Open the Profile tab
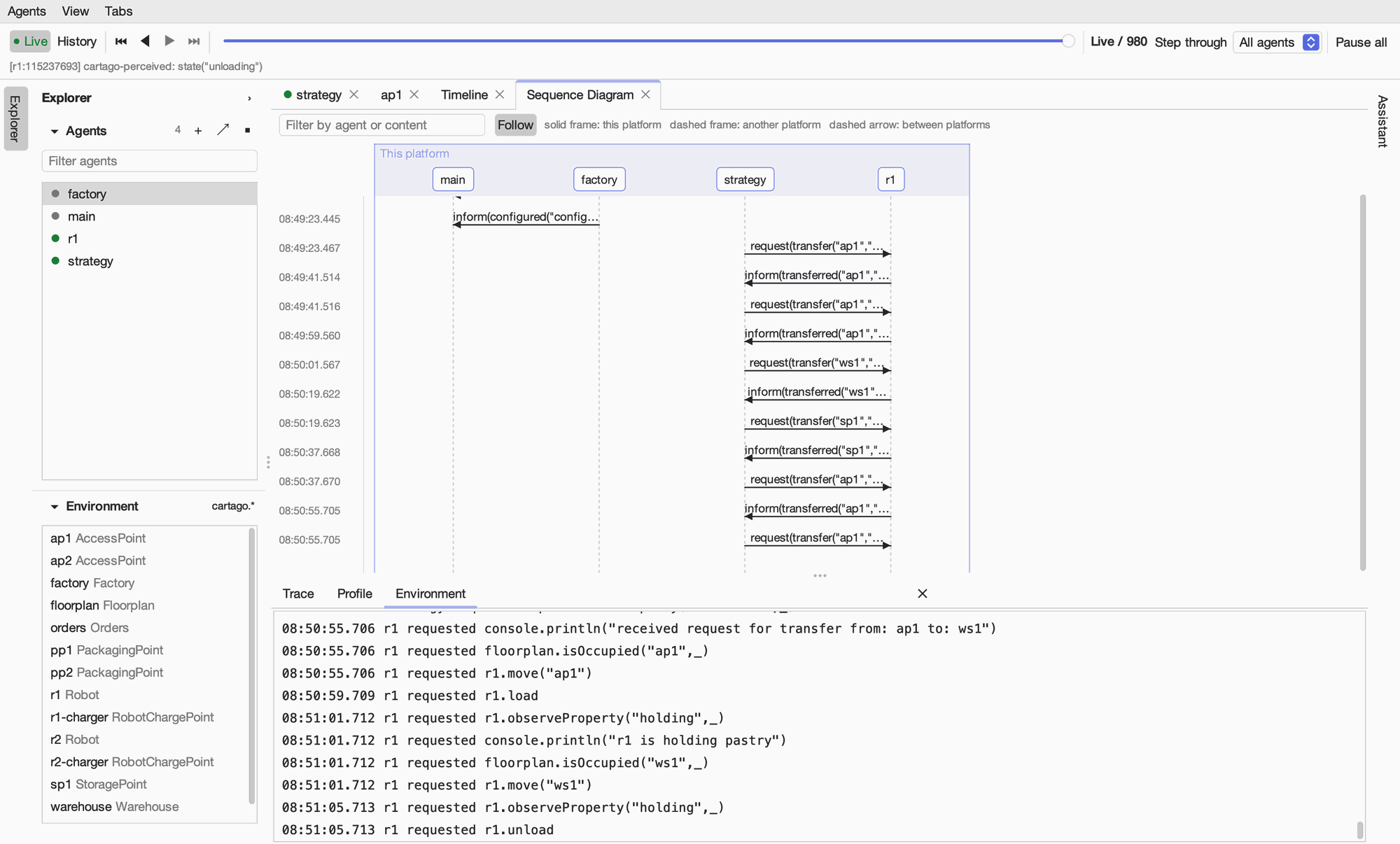Image resolution: width=1400 pixels, height=844 pixels. click(x=354, y=593)
